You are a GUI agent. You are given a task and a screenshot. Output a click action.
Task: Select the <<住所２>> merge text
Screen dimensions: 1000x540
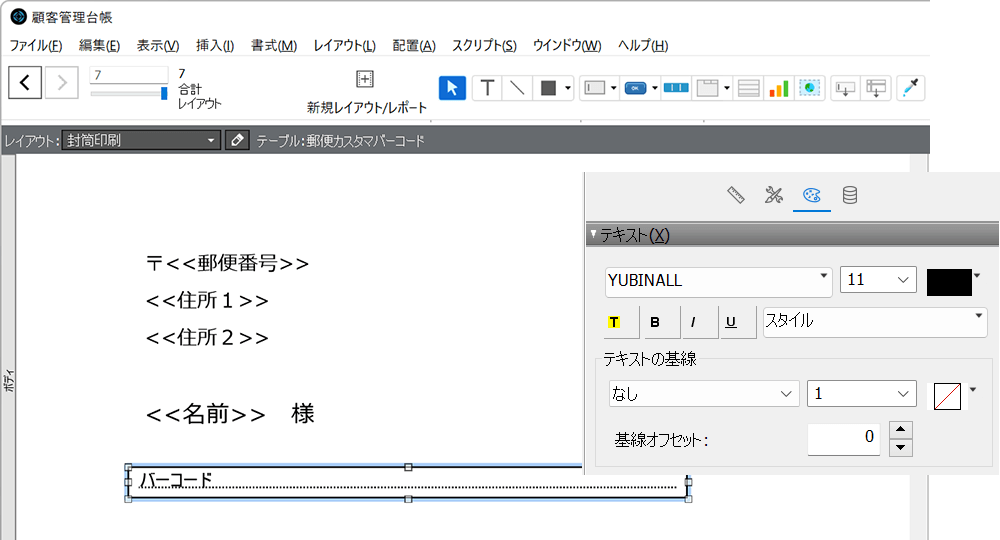pos(207,337)
